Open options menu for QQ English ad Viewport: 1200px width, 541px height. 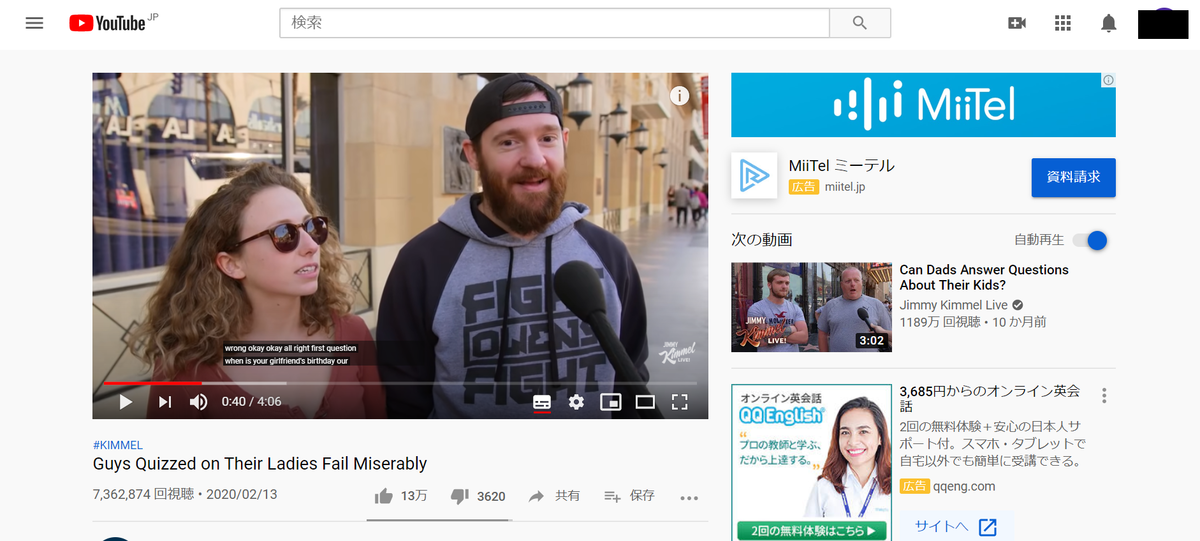1104,396
